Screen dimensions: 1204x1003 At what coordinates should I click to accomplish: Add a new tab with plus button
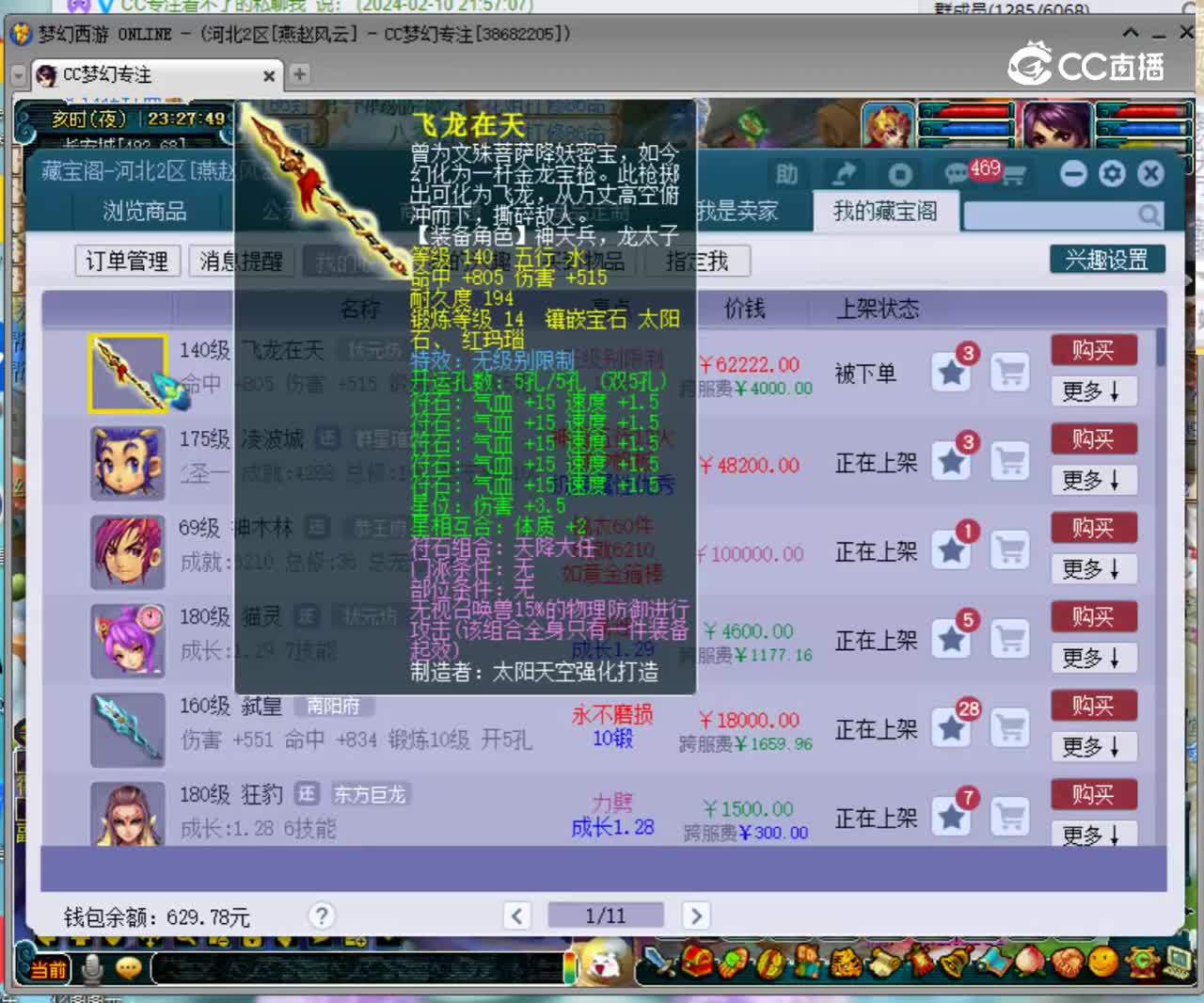click(x=299, y=74)
